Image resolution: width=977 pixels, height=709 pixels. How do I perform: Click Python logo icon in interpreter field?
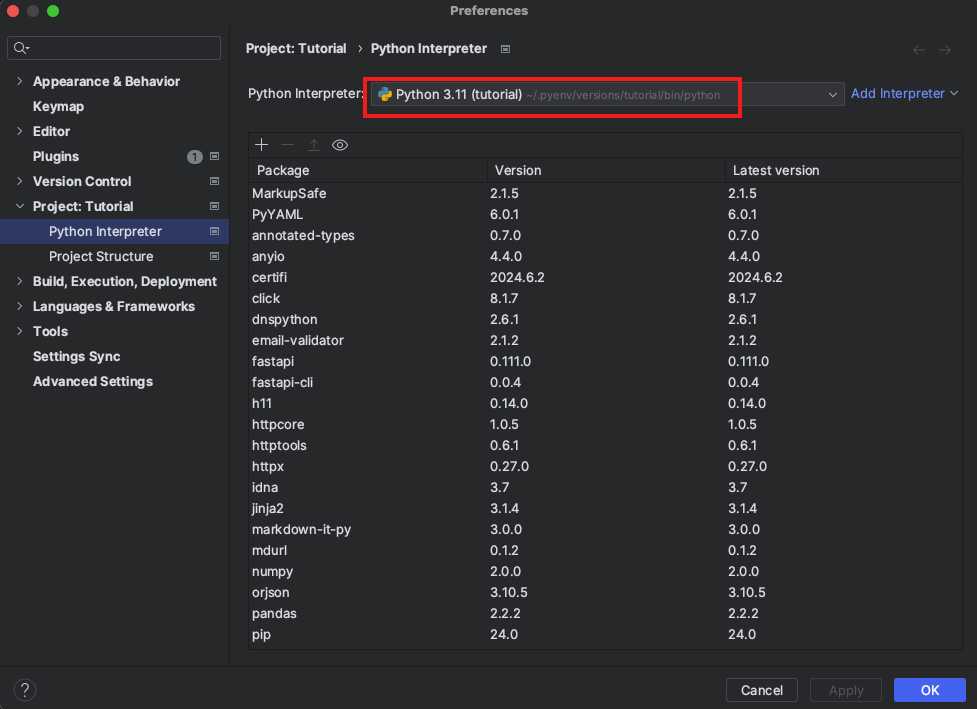(x=384, y=94)
